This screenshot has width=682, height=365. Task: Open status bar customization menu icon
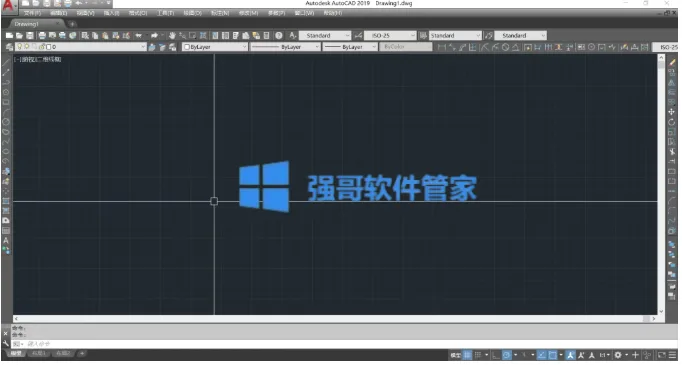pyautogui.click(x=671, y=355)
